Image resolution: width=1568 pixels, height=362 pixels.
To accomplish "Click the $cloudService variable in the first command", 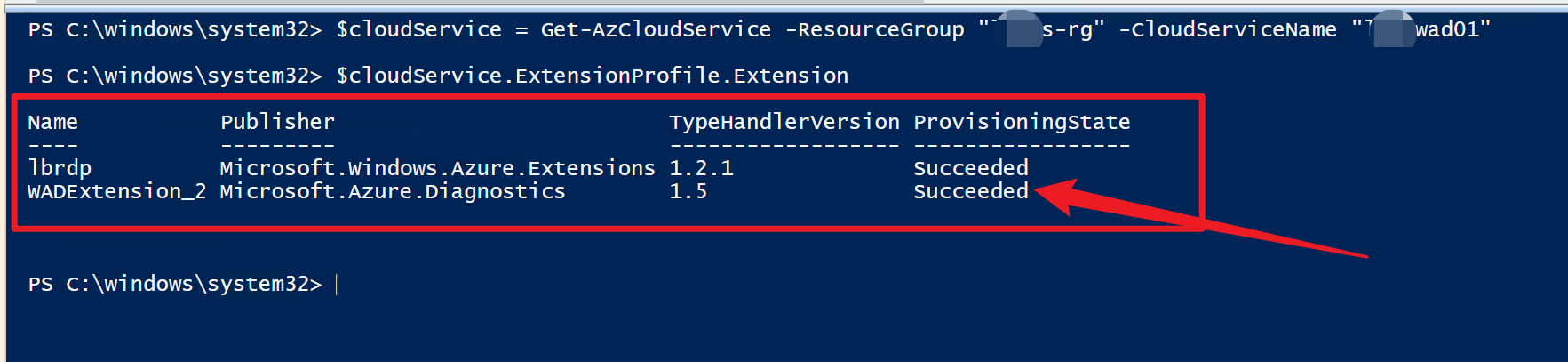I will 418,29.
